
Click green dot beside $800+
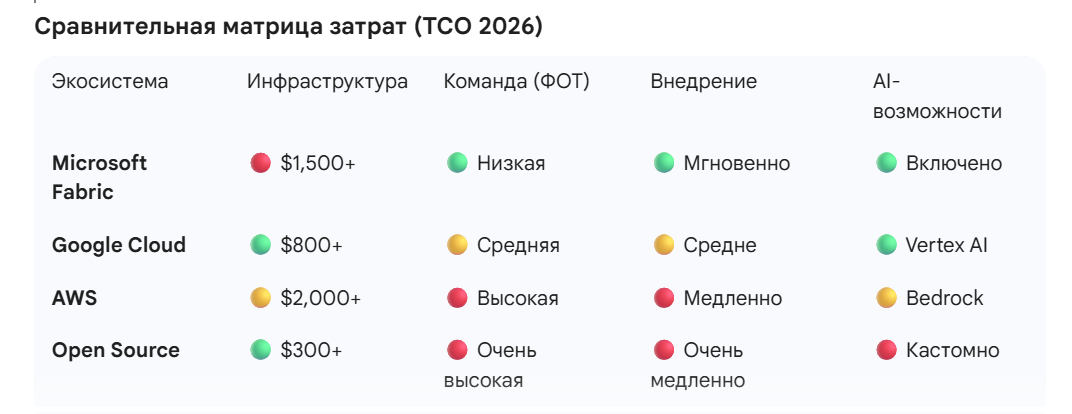(x=260, y=245)
